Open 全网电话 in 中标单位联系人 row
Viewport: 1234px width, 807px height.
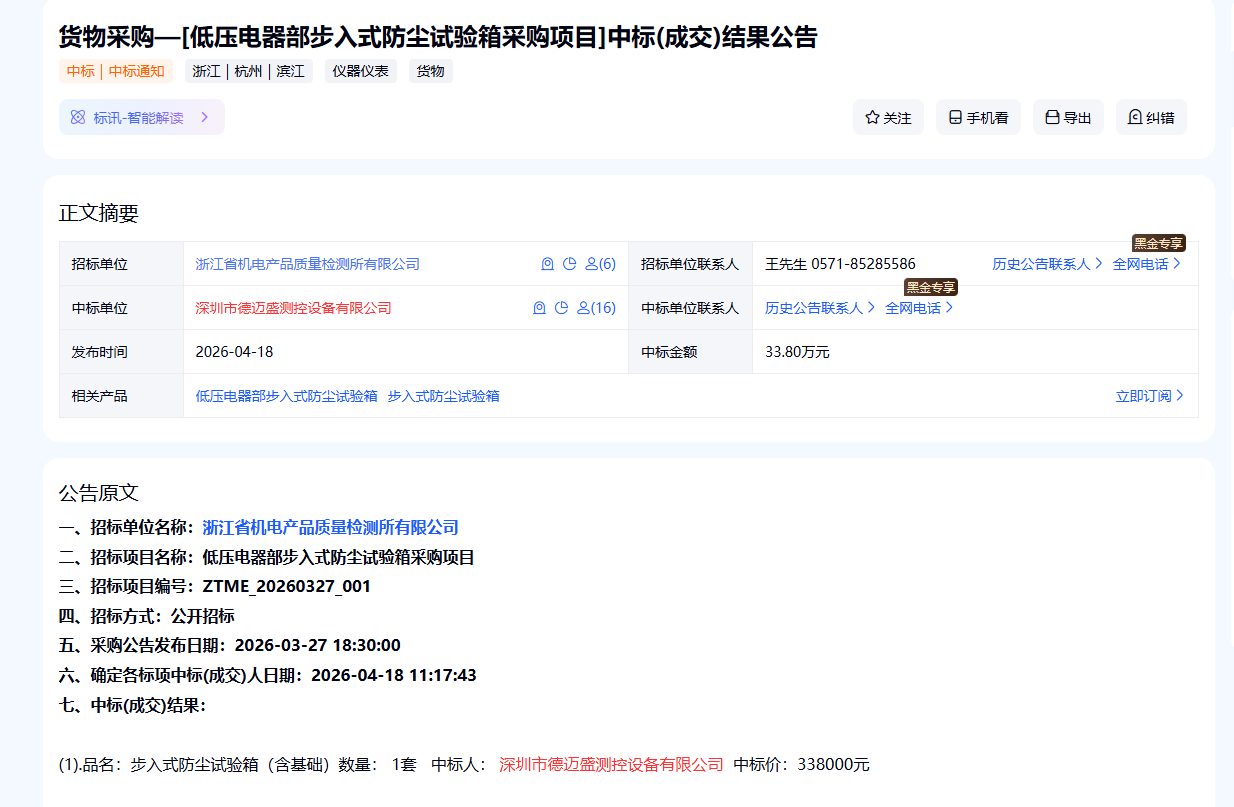pos(919,308)
